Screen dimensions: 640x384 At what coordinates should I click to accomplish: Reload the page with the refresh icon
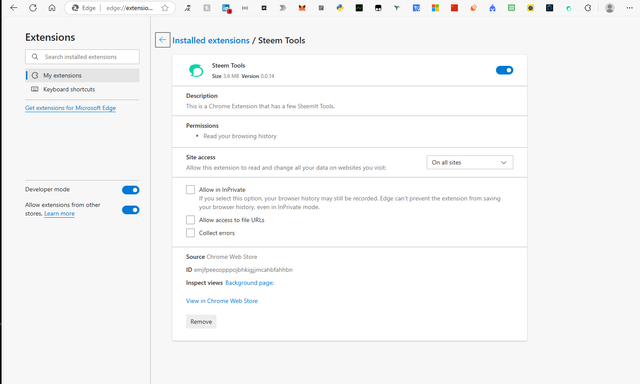(33, 8)
